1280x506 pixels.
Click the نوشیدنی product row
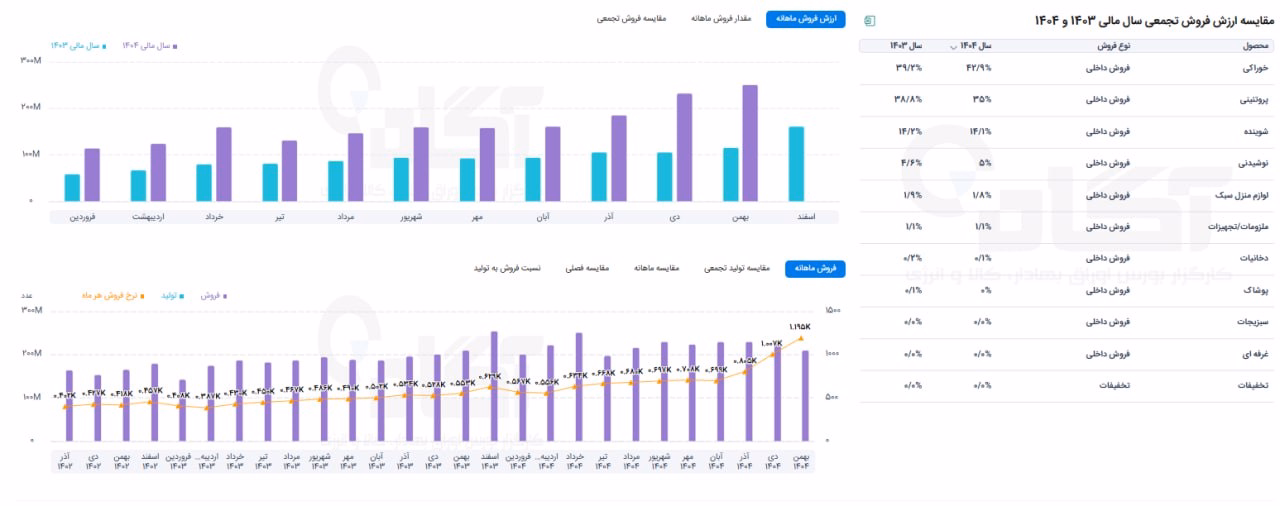1066,163
